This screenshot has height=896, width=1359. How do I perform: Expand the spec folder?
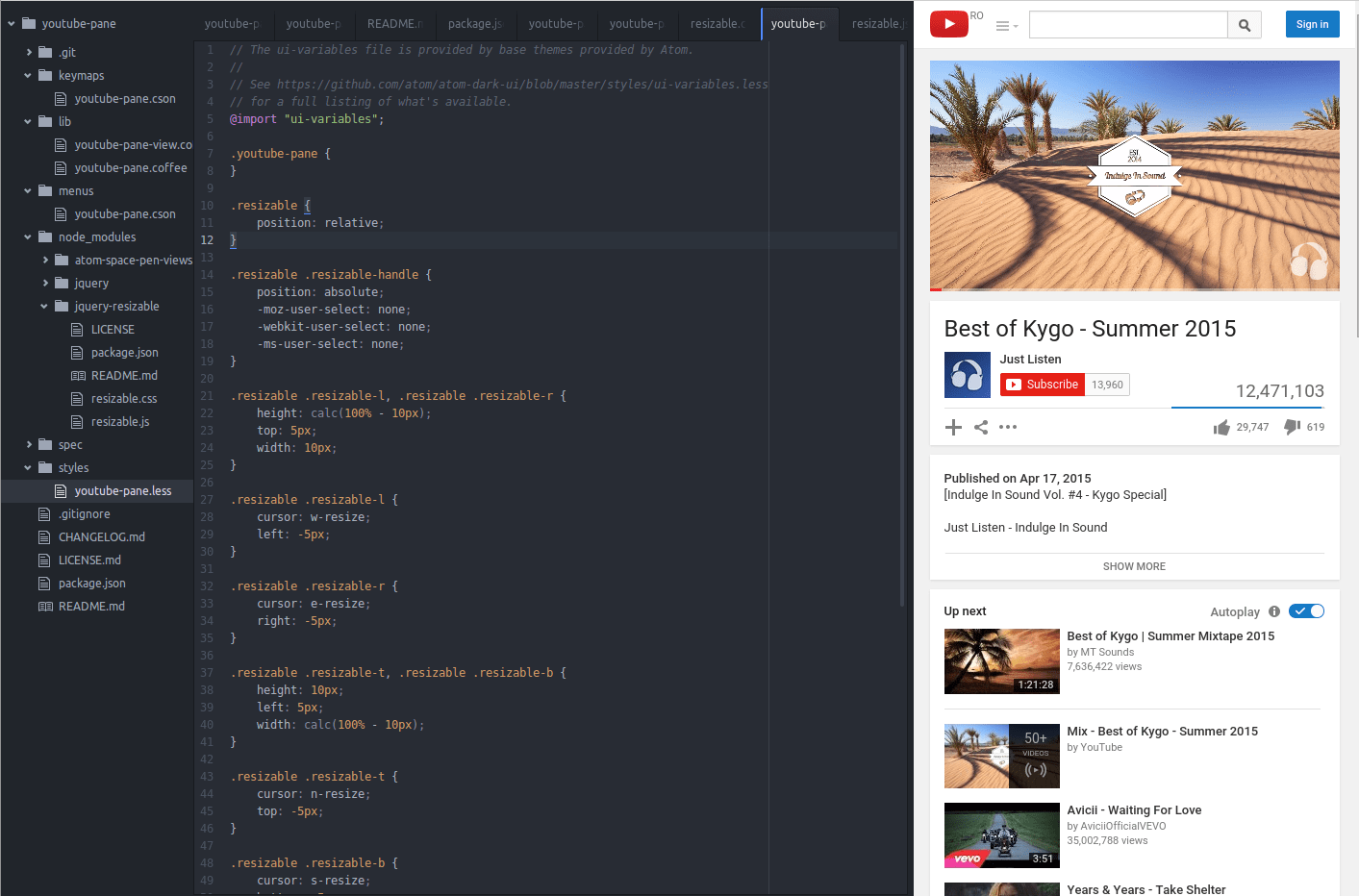point(29,444)
